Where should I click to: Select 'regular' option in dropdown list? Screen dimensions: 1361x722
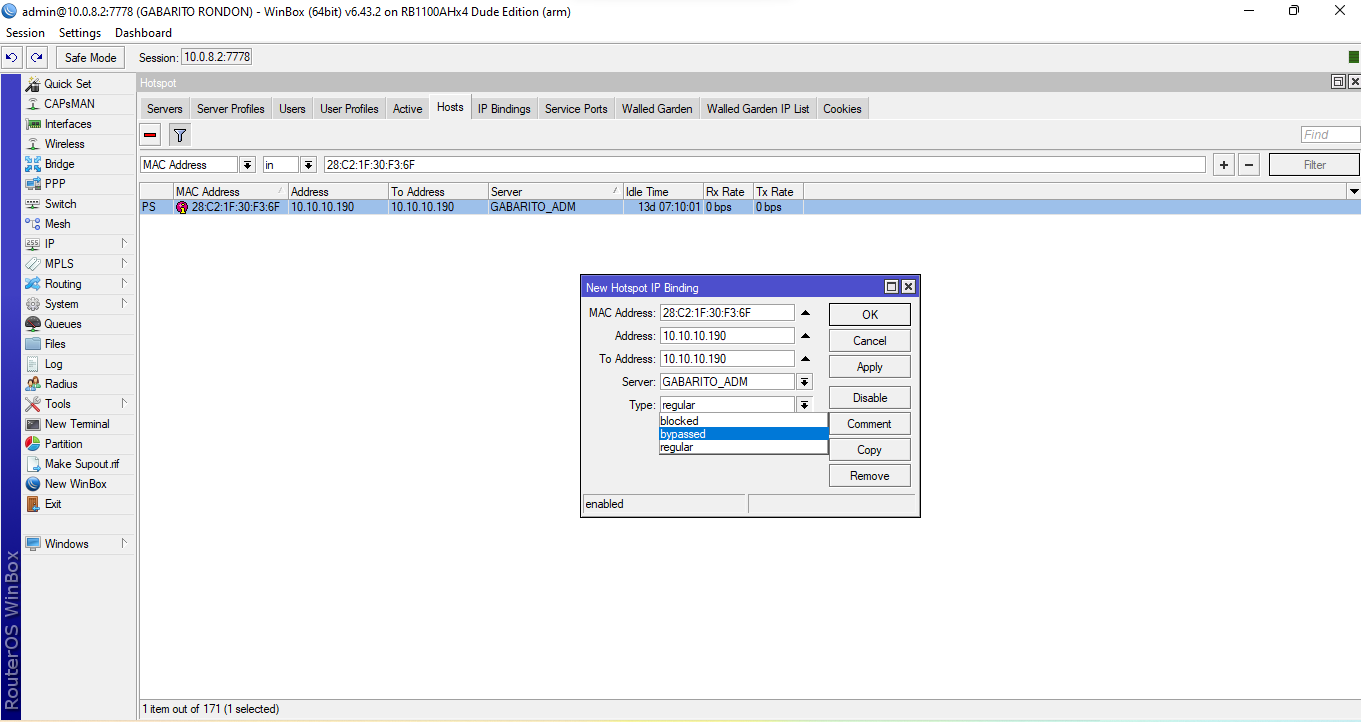pos(743,447)
